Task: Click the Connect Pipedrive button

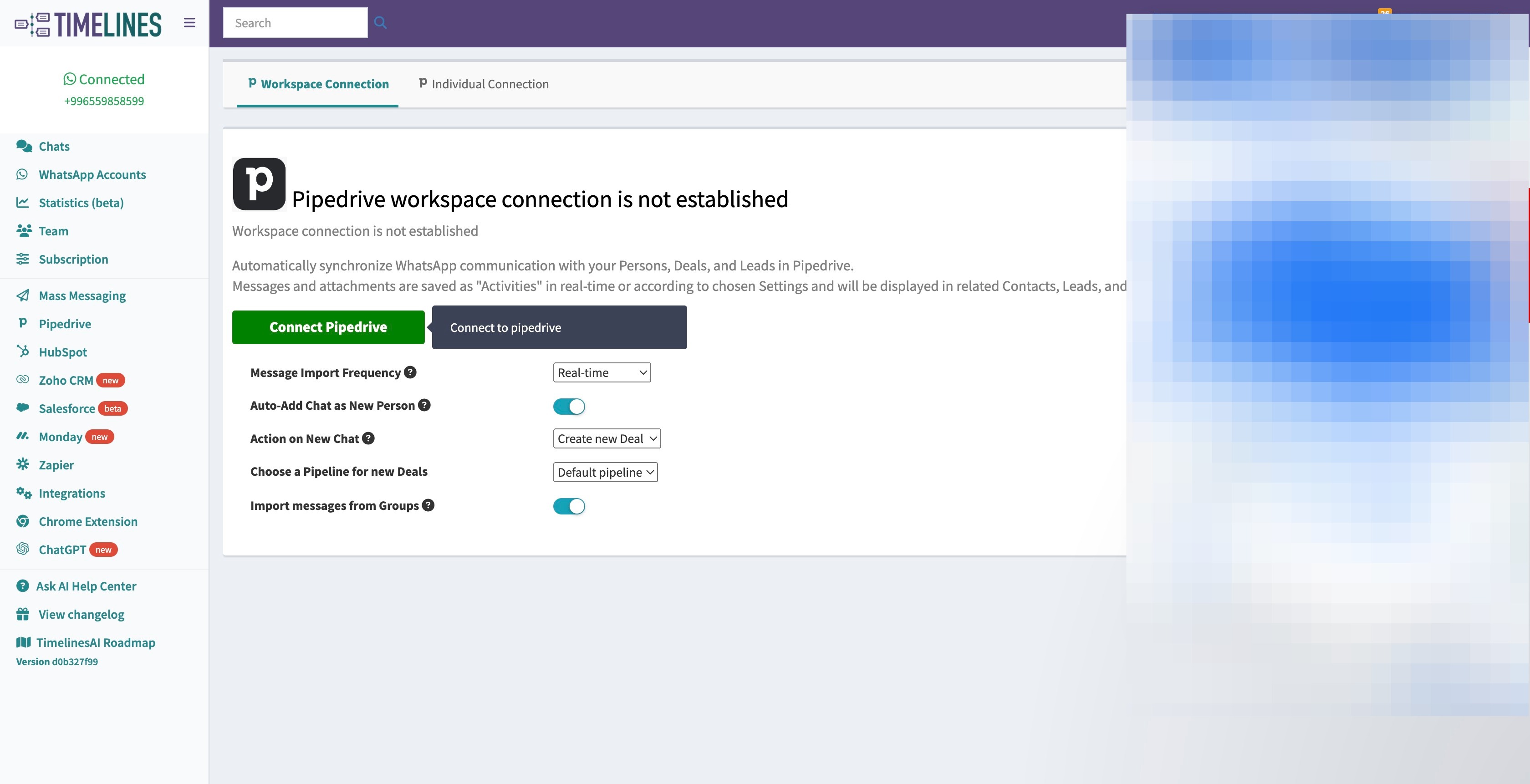Action: tap(328, 327)
